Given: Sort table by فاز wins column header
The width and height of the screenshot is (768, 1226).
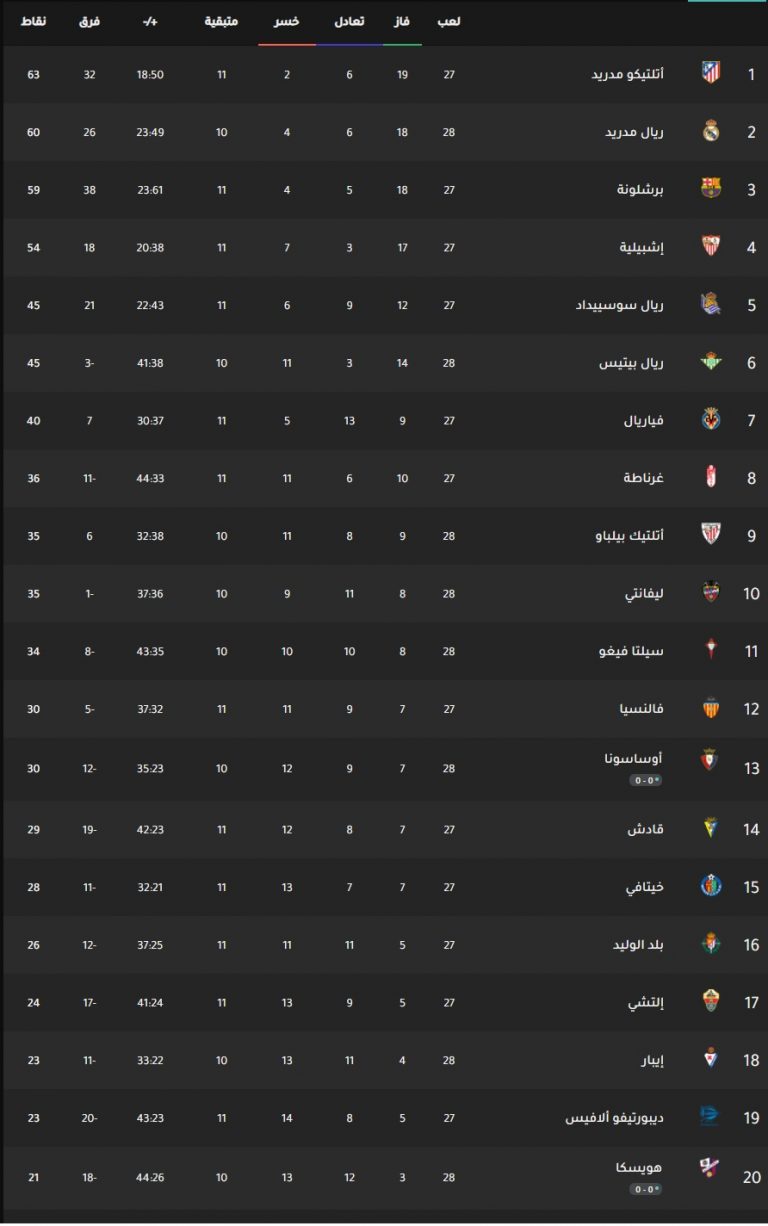Looking at the screenshot, I should [x=402, y=21].
